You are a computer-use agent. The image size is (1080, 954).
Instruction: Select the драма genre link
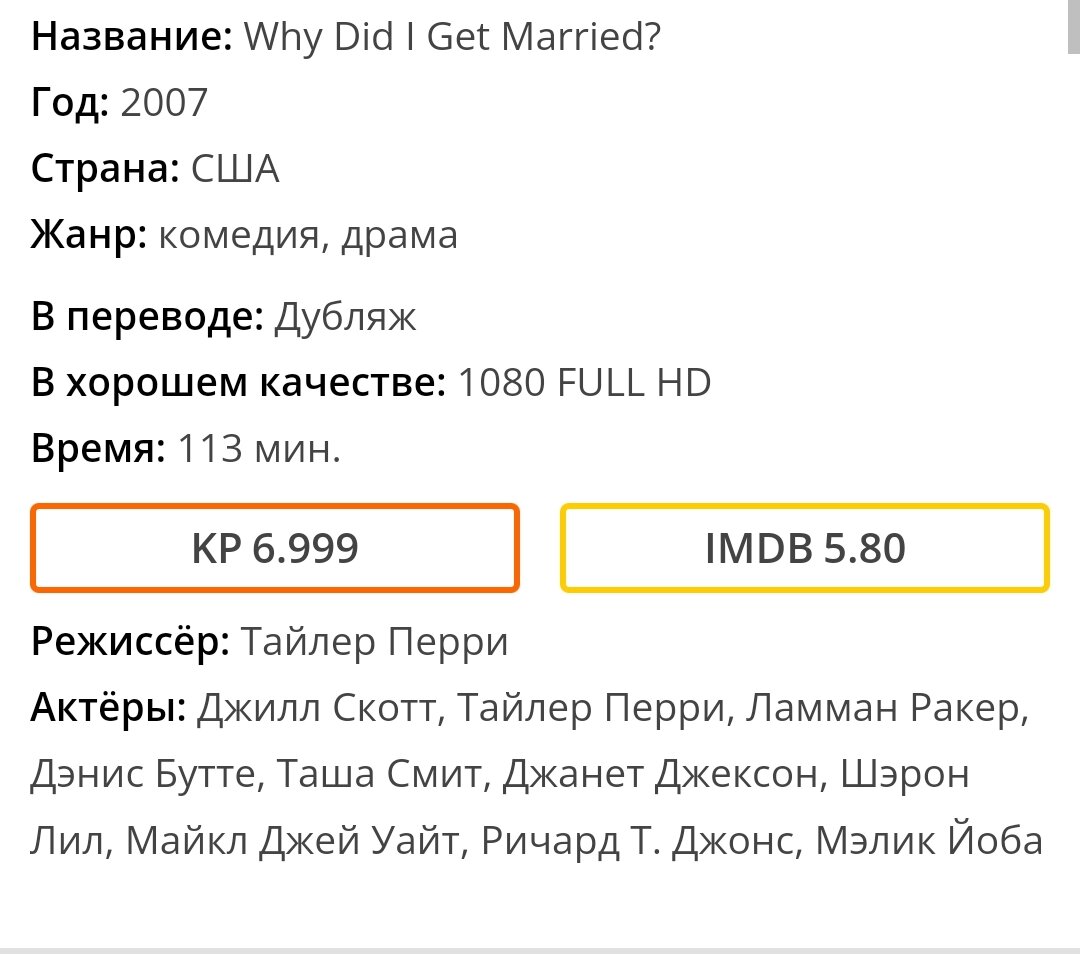point(399,236)
